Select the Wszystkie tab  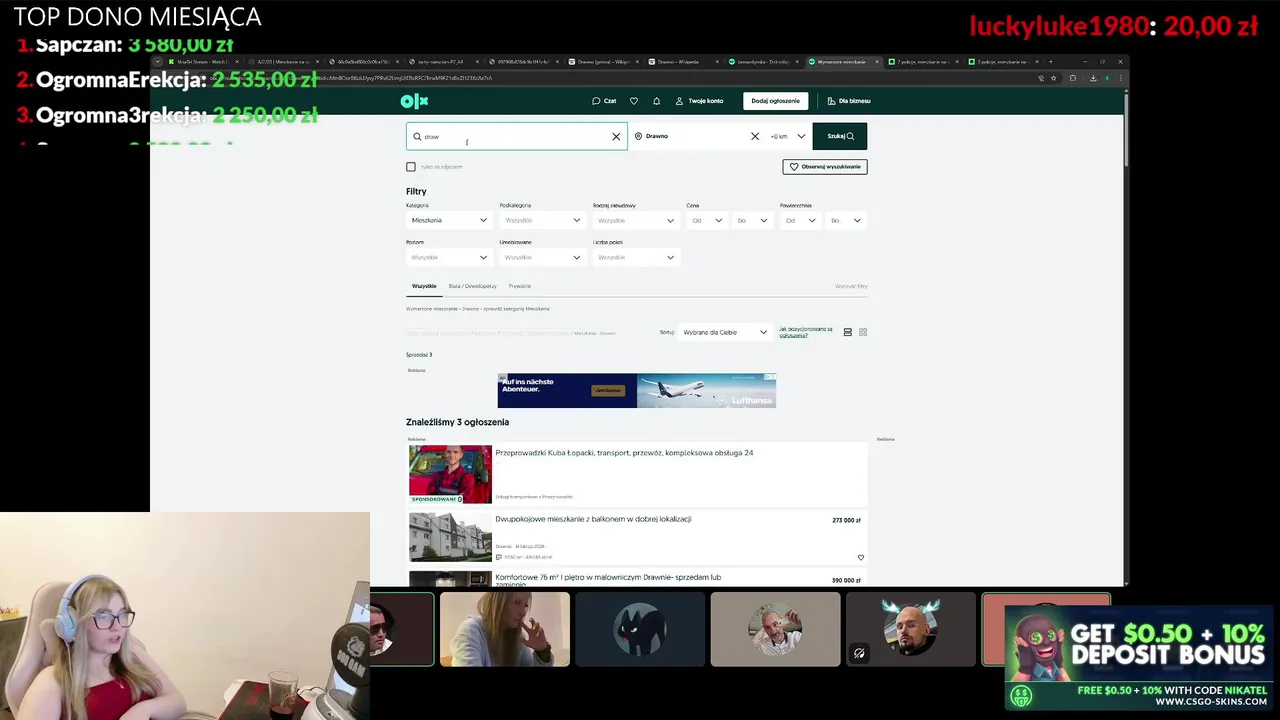click(424, 286)
